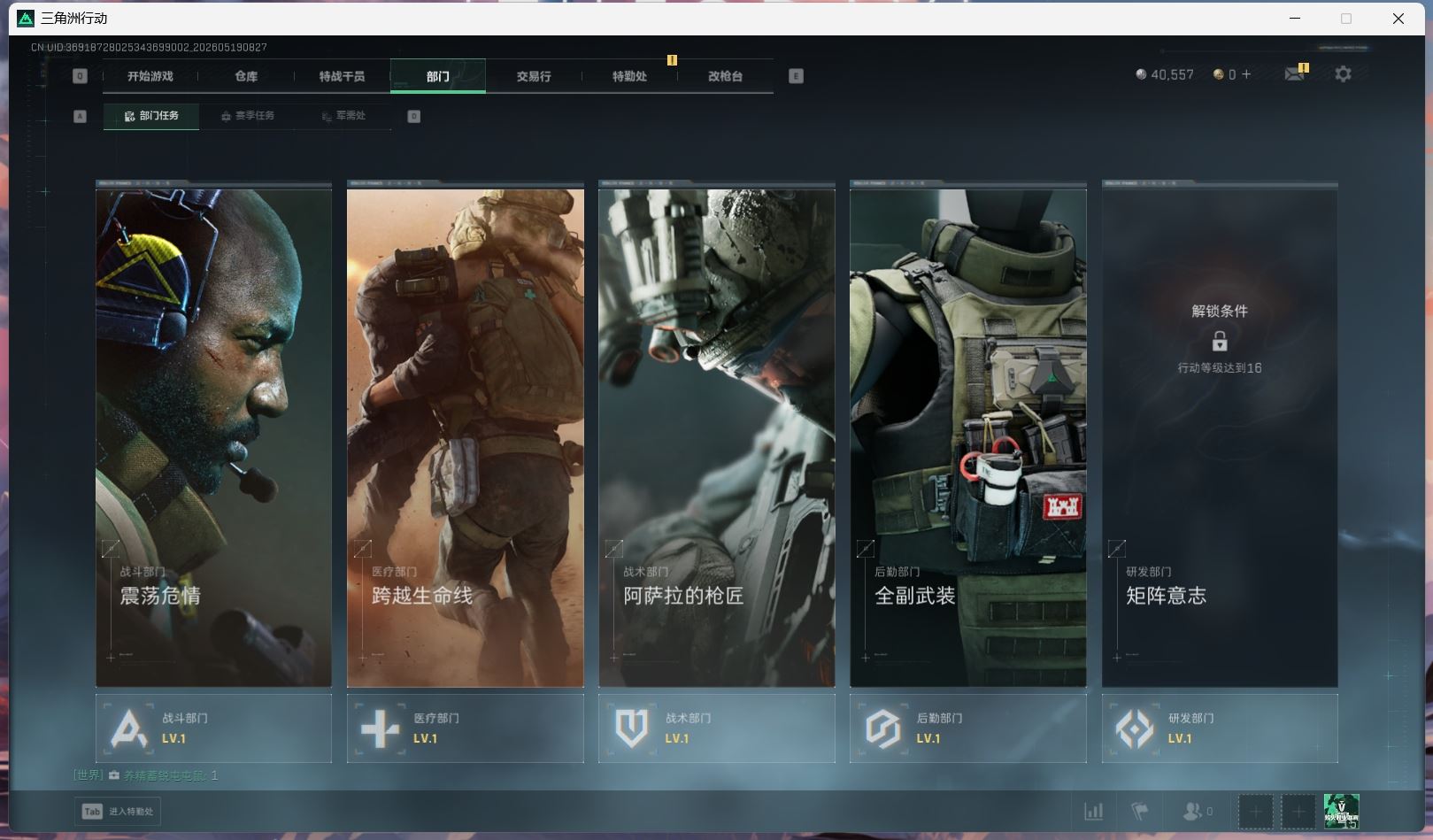Click the empty teammate slot next to avatar

pyautogui.click(x=1298, y=812)
